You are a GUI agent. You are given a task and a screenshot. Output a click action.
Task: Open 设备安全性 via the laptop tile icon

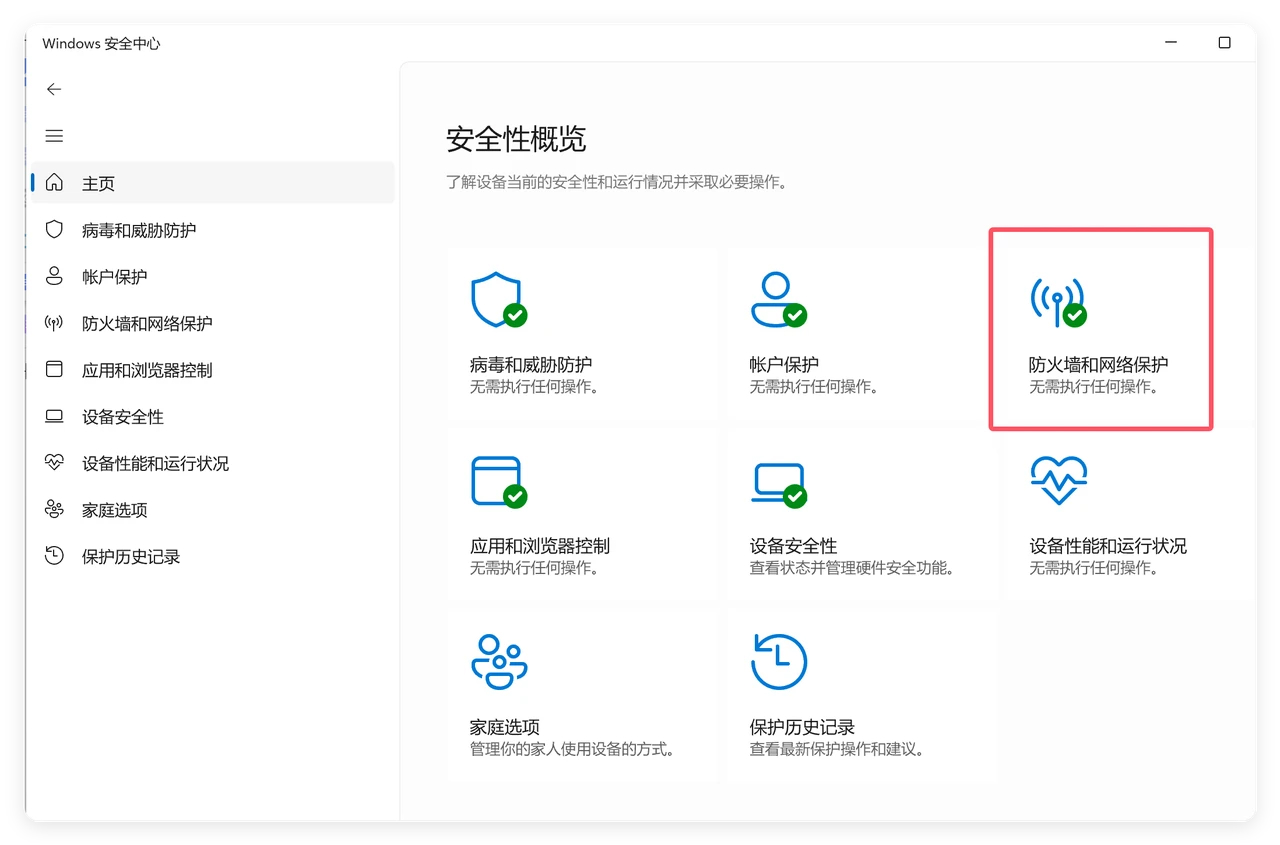[x=779, y=481]
